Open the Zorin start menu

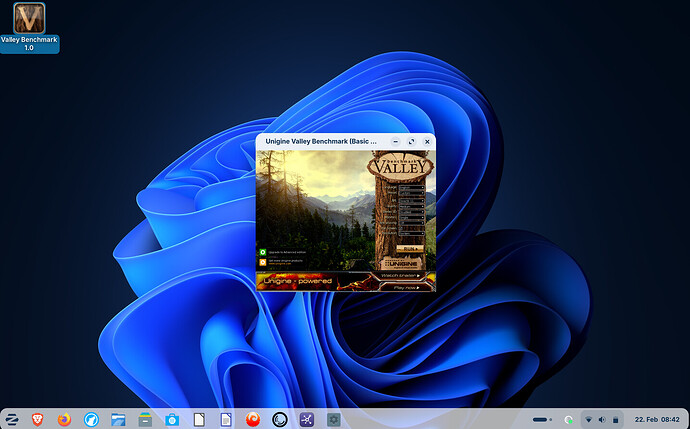tap(11, 419)
